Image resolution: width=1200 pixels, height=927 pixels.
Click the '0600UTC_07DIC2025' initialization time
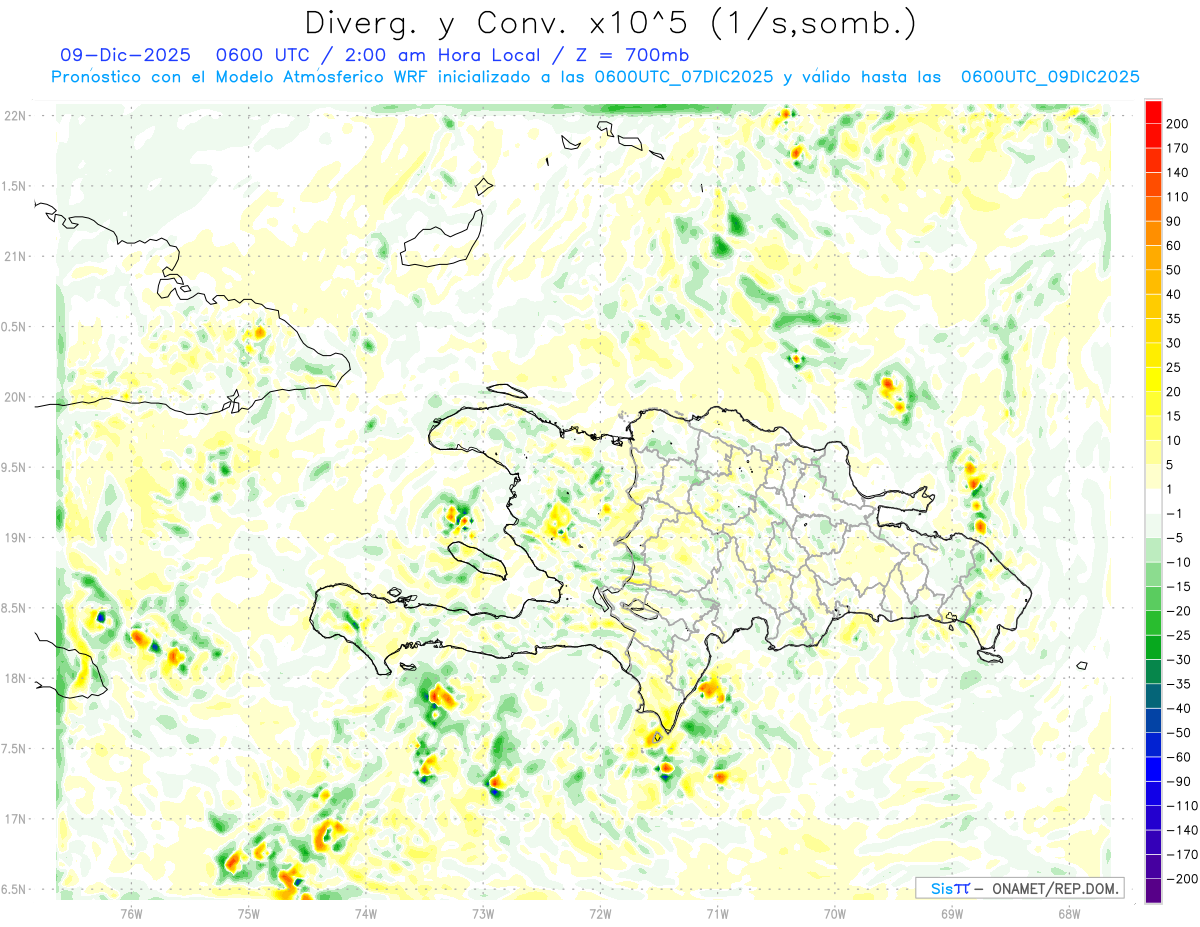pos(684,77)
